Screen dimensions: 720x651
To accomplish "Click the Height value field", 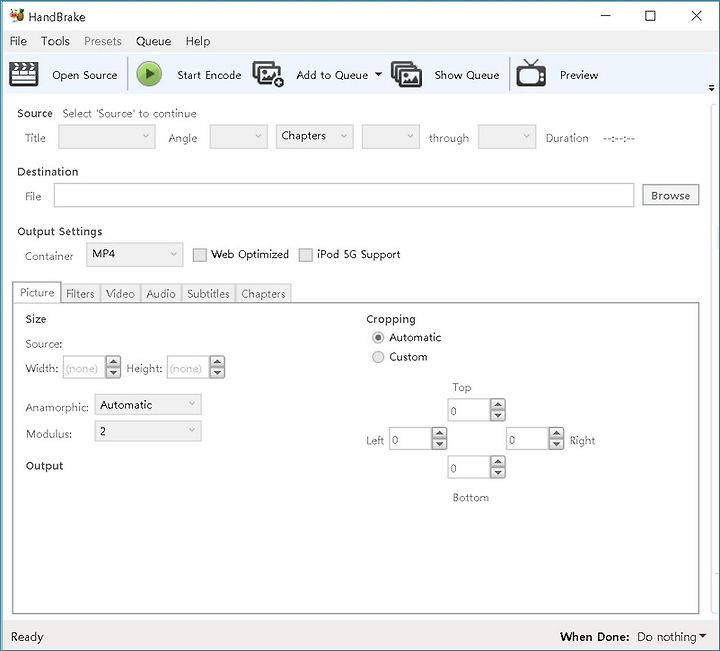I will point(188,368).
